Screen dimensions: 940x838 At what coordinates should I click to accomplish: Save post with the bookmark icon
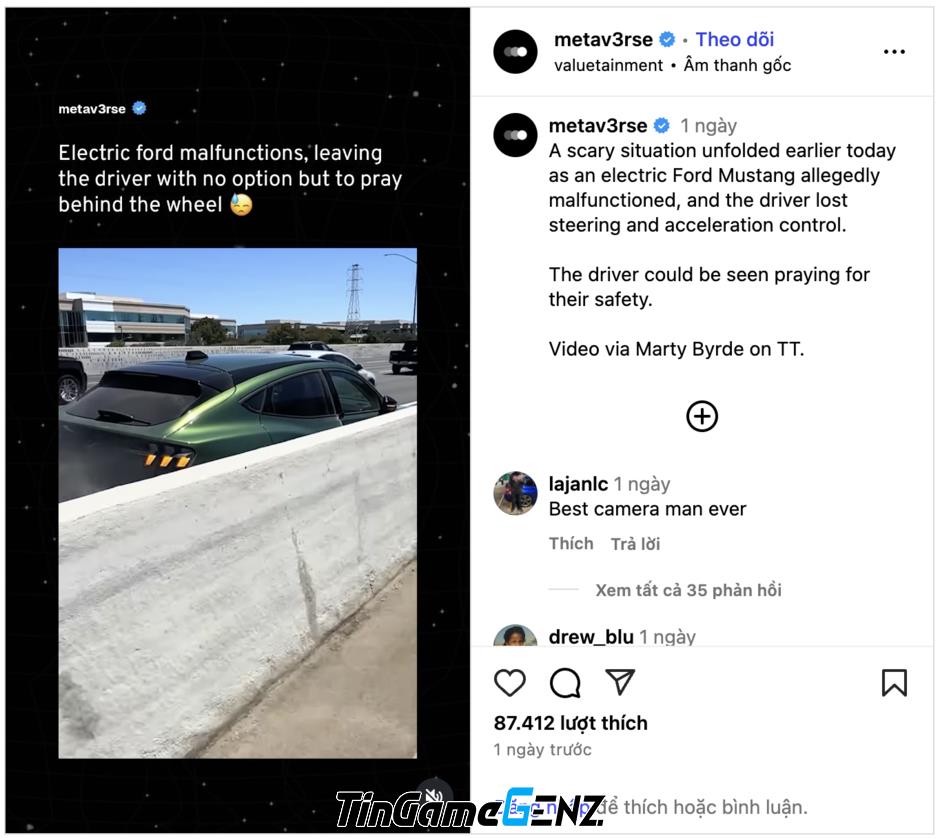click(894, 682)
